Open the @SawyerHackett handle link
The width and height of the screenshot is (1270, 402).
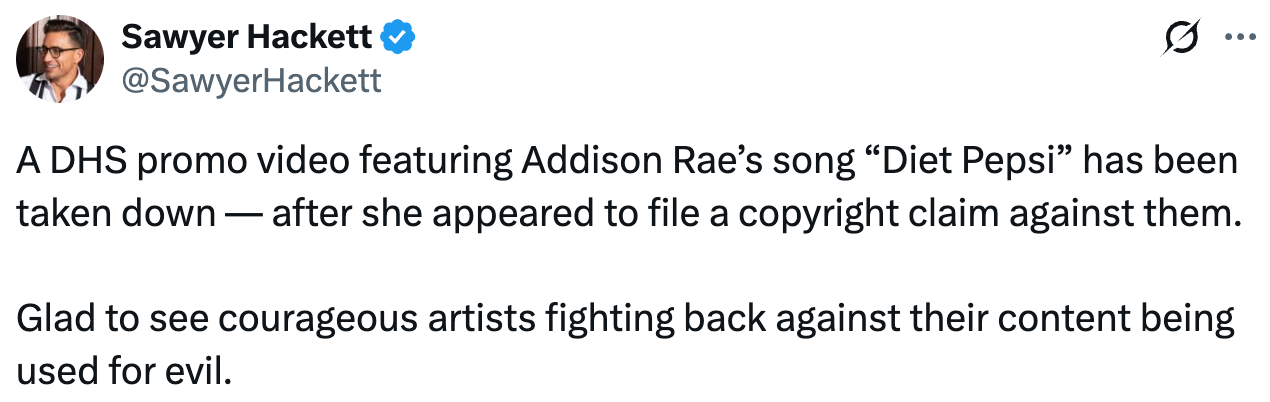pos(251,80)
